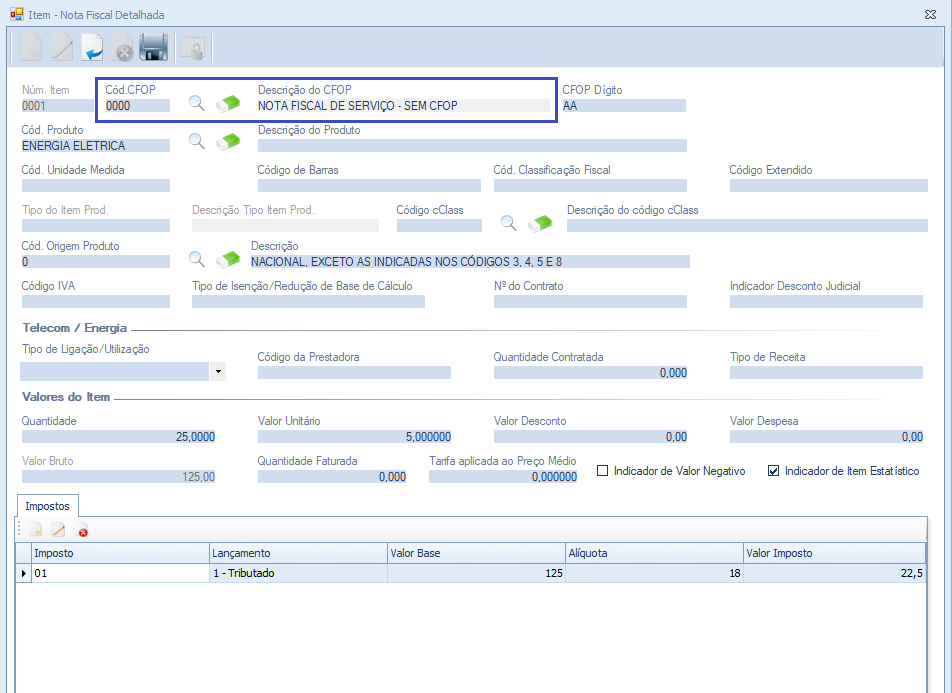
Task: Edit the selected tax entry in Impostos
Action: (59, 531)
